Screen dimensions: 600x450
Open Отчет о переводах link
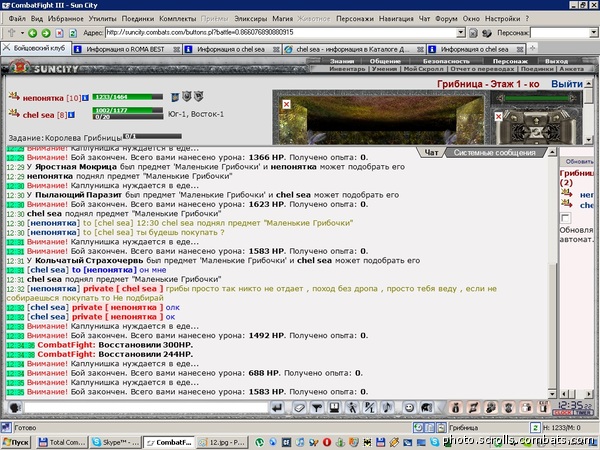coord(482,69)
